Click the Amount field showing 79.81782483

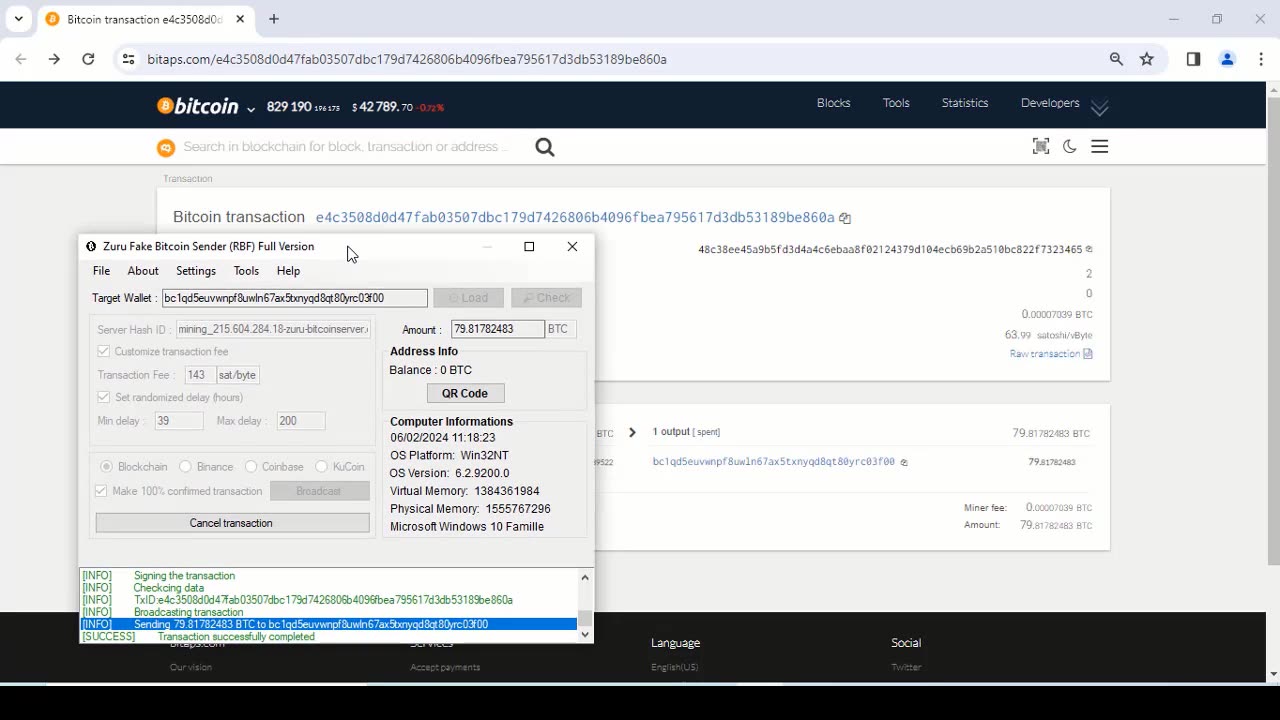[x=497, y=329]
